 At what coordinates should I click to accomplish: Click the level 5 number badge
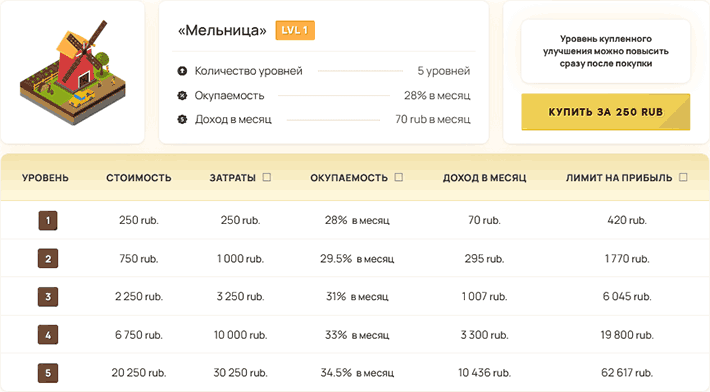click(x=48, y=373)
